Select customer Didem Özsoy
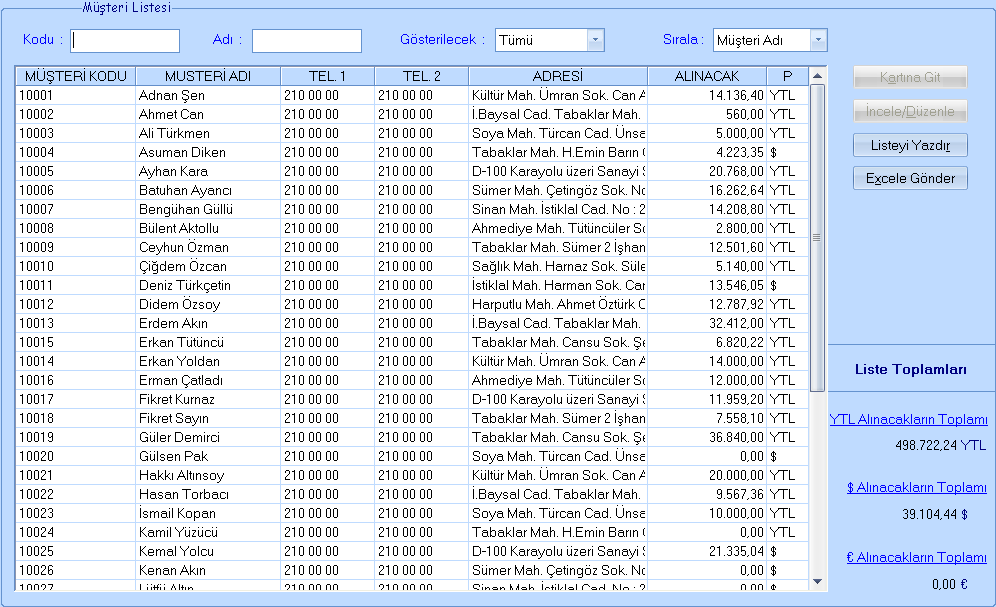This screenshot has width=996, height=607. tap(179, 304)
